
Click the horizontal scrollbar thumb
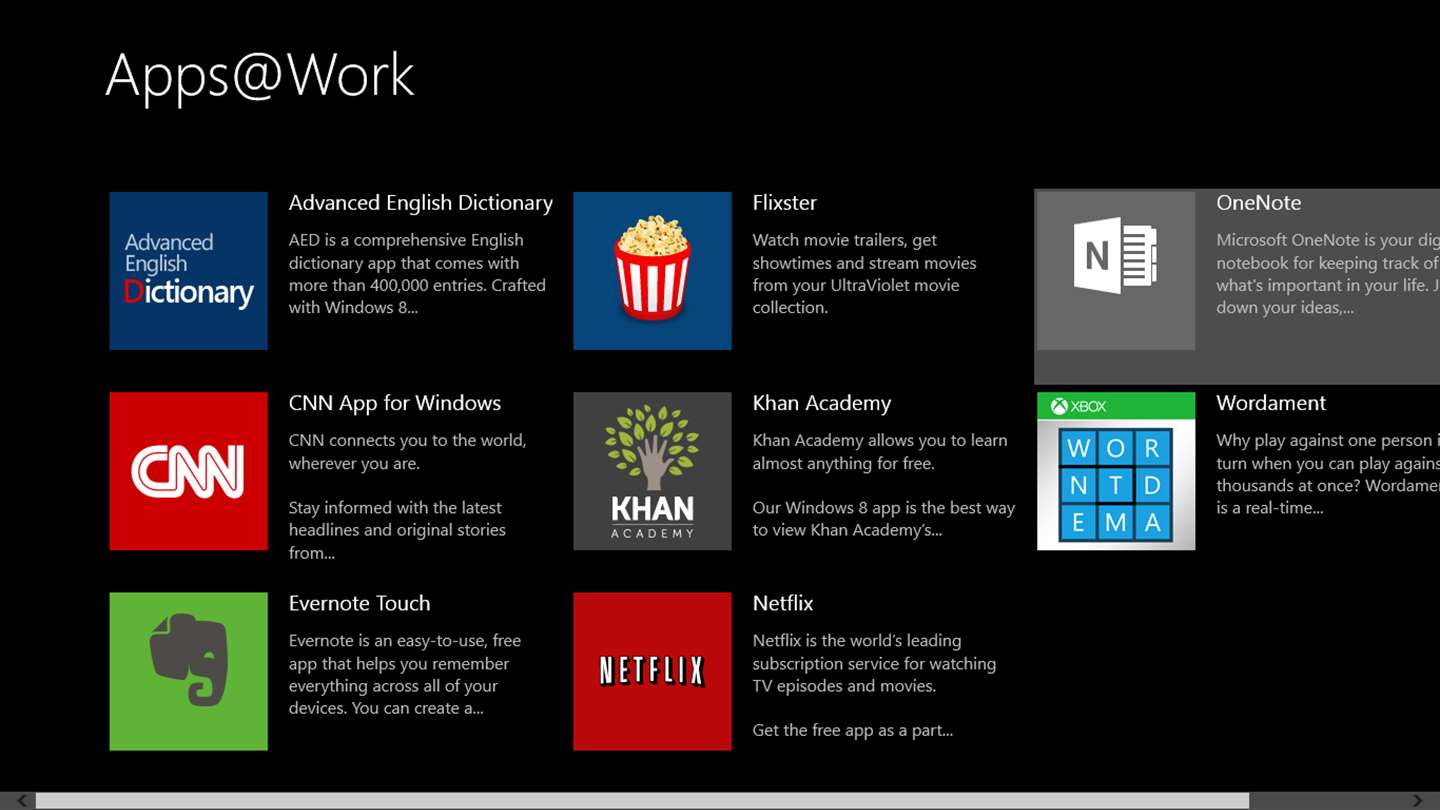point(642,801)
